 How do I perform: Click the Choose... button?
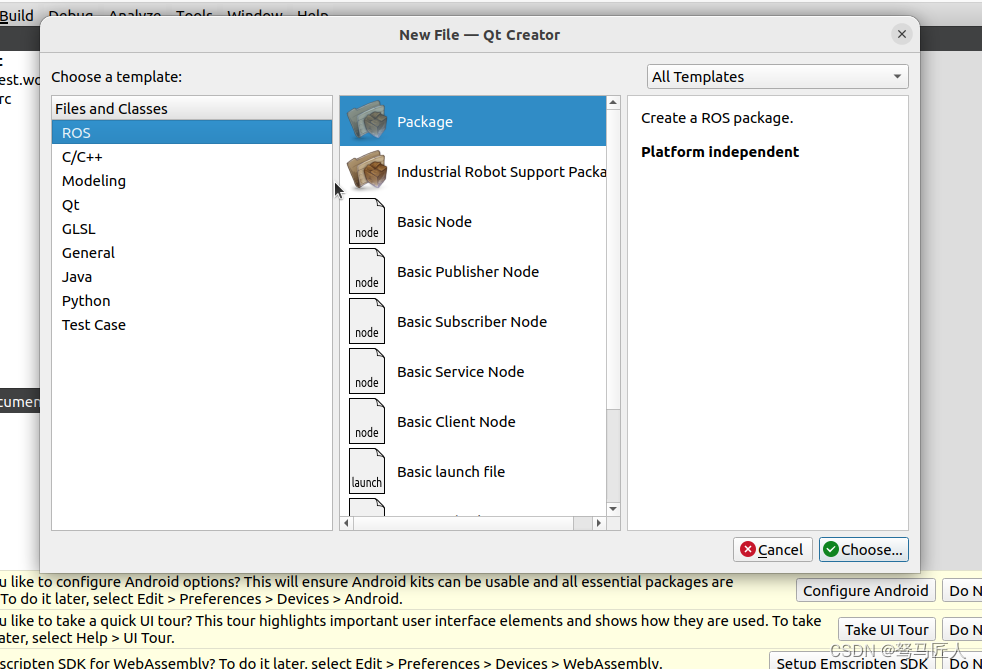click(x=864, y=549)
